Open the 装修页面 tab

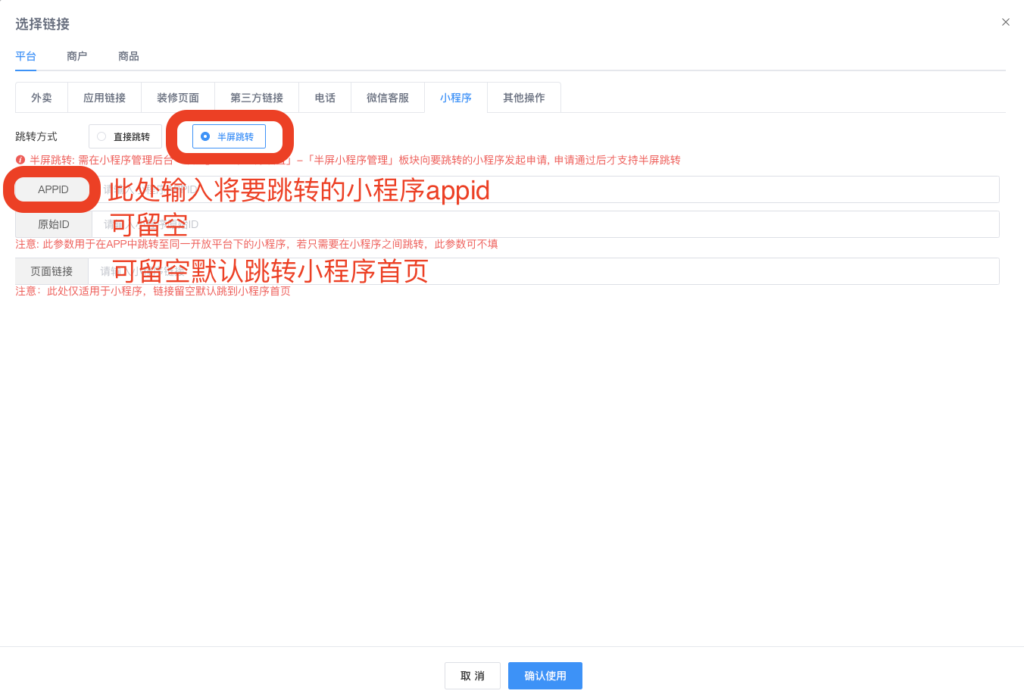[176, 97]
